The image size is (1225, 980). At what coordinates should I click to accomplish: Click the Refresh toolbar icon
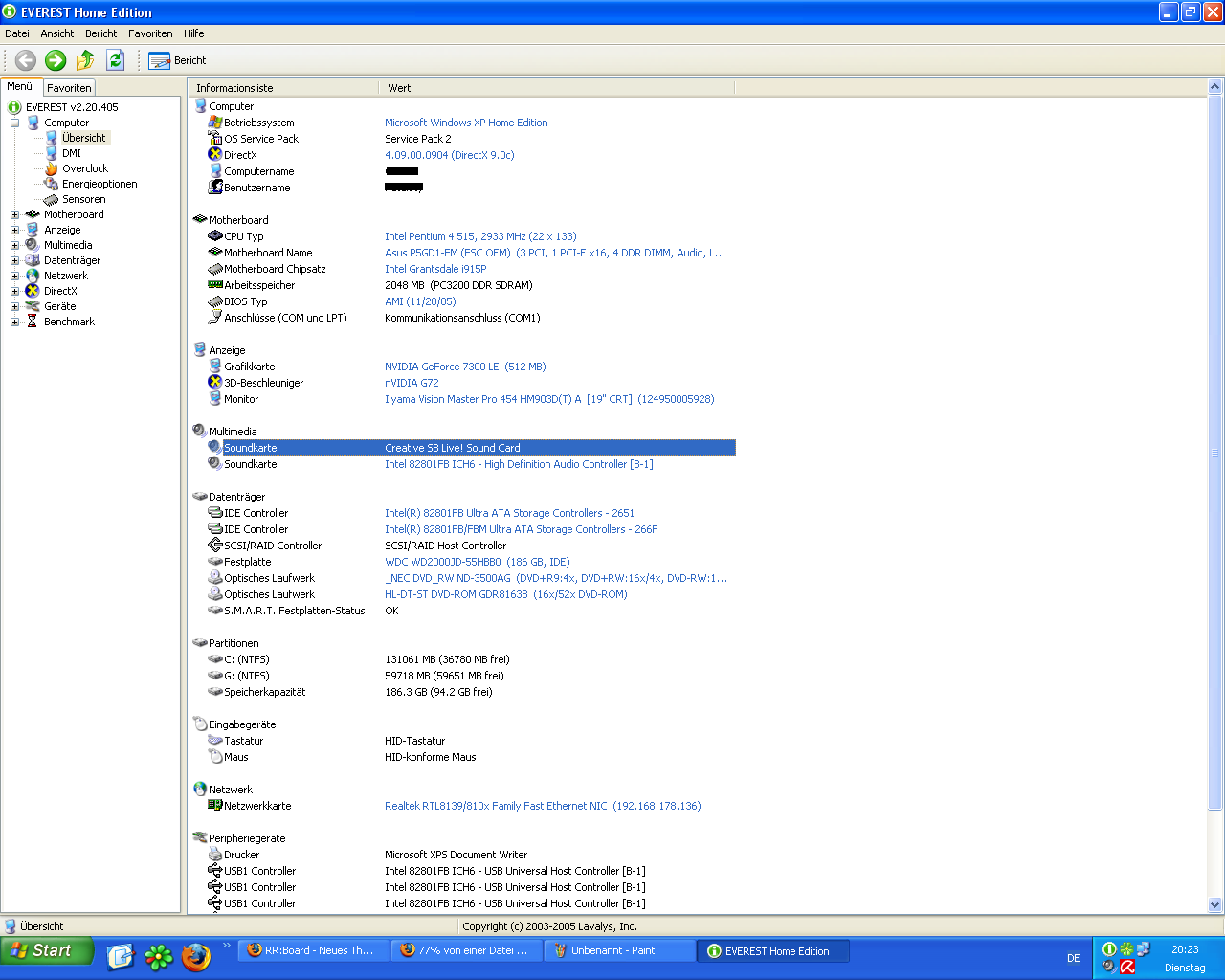coord(116,60)
